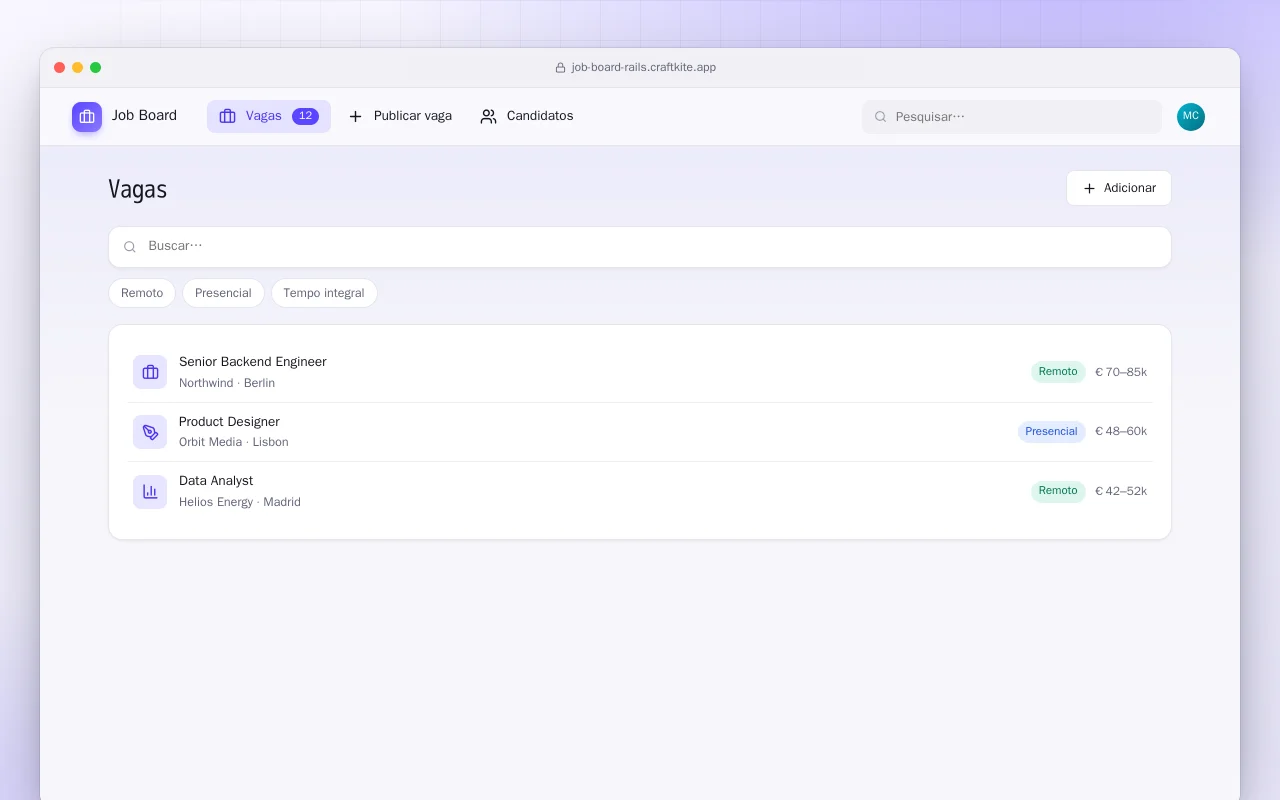
Task: Click the Job Board briefcase logo icon
Action: pos(87,117)
